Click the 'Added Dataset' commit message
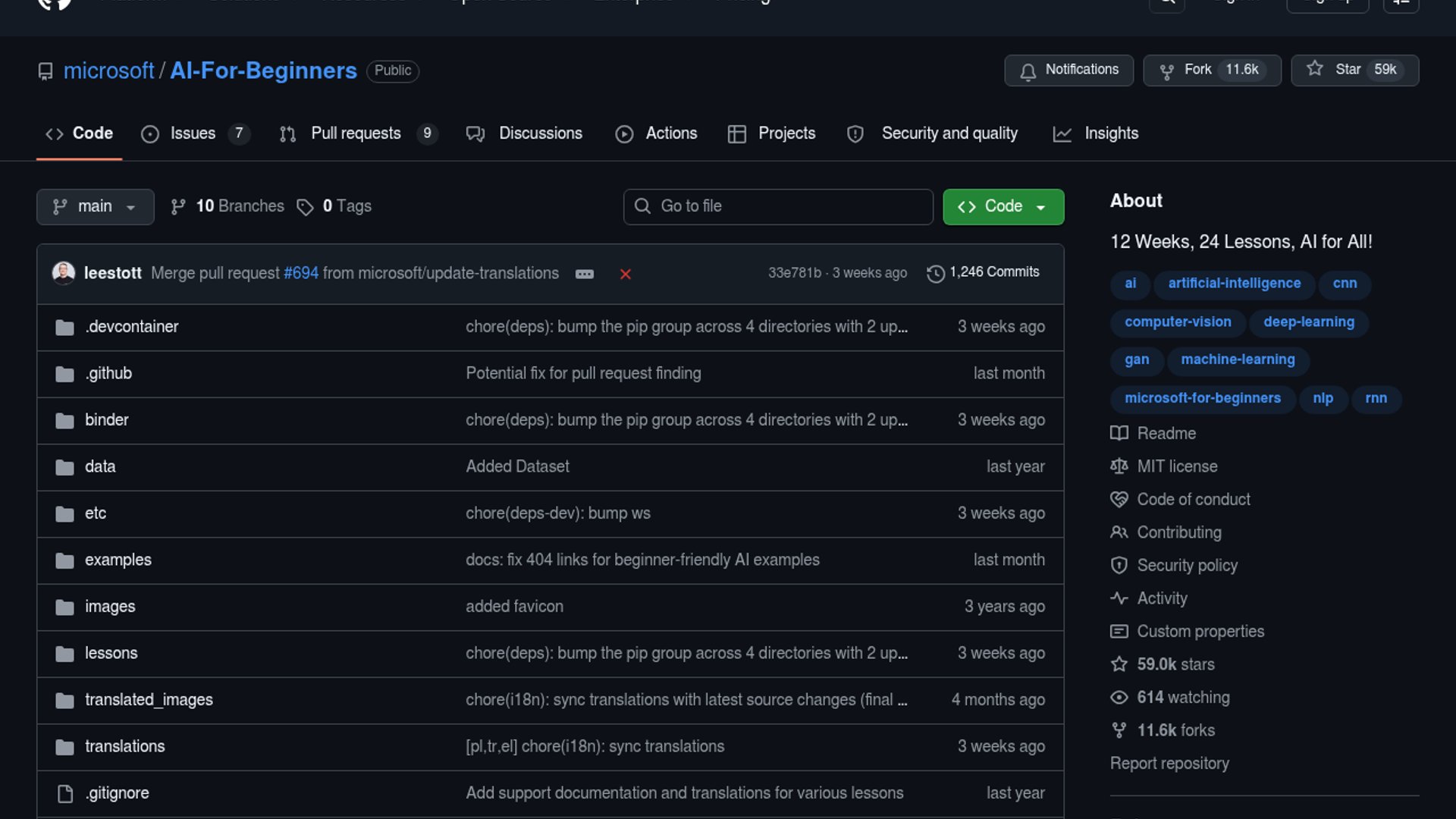The width and height of the screenshot is (1456, 819). tap(517, 467)
